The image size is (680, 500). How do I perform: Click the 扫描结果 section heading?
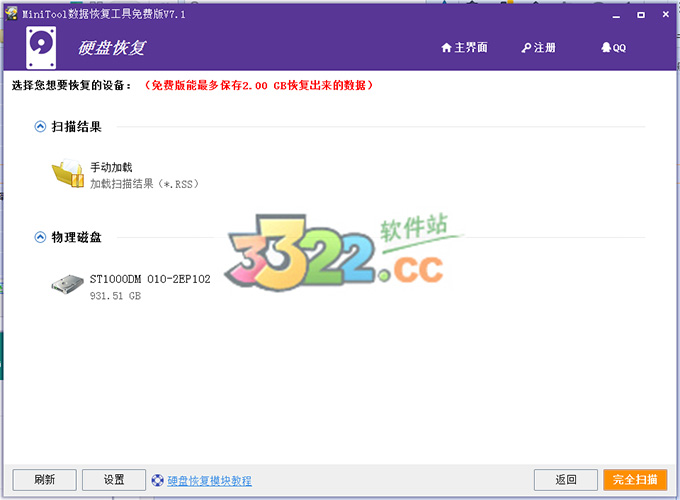pos(76,127)
